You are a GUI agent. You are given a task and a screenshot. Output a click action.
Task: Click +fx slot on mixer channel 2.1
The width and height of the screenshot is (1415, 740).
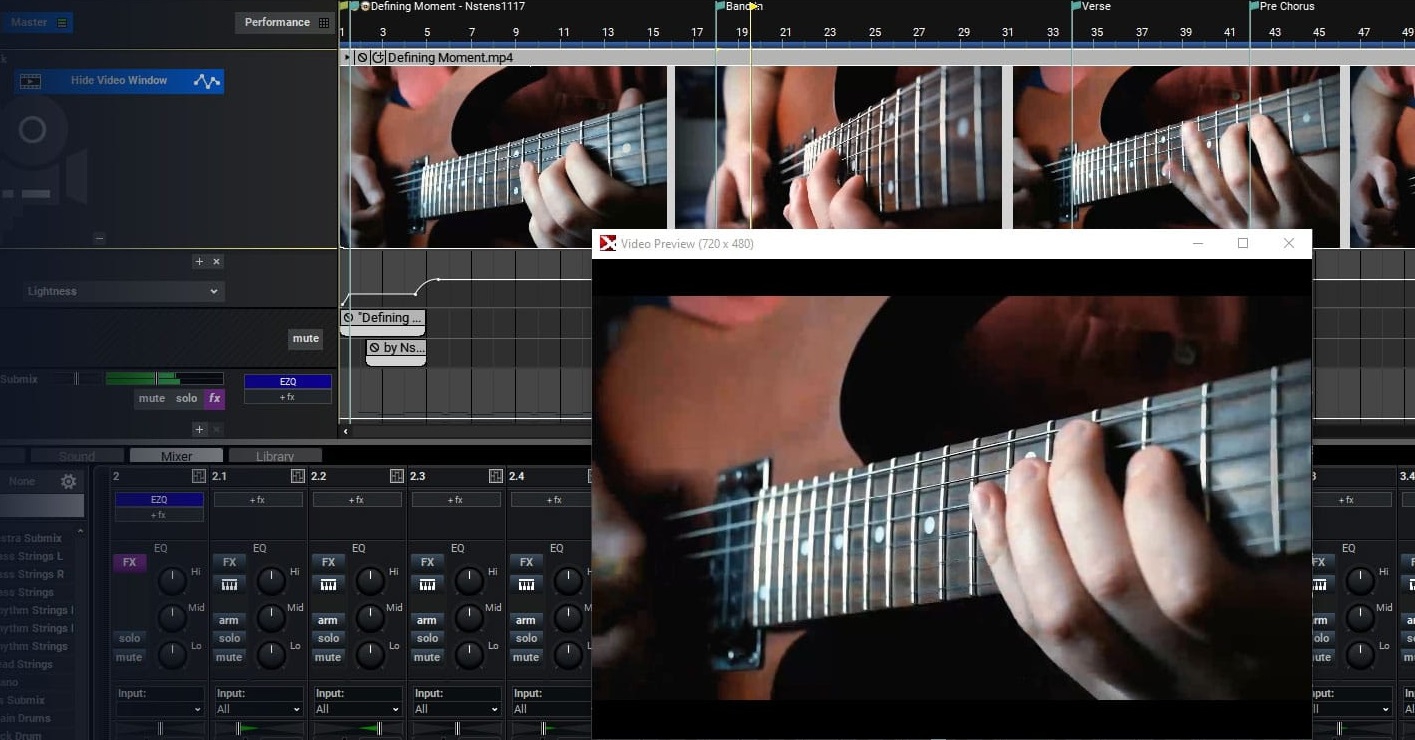coord(258,499)
